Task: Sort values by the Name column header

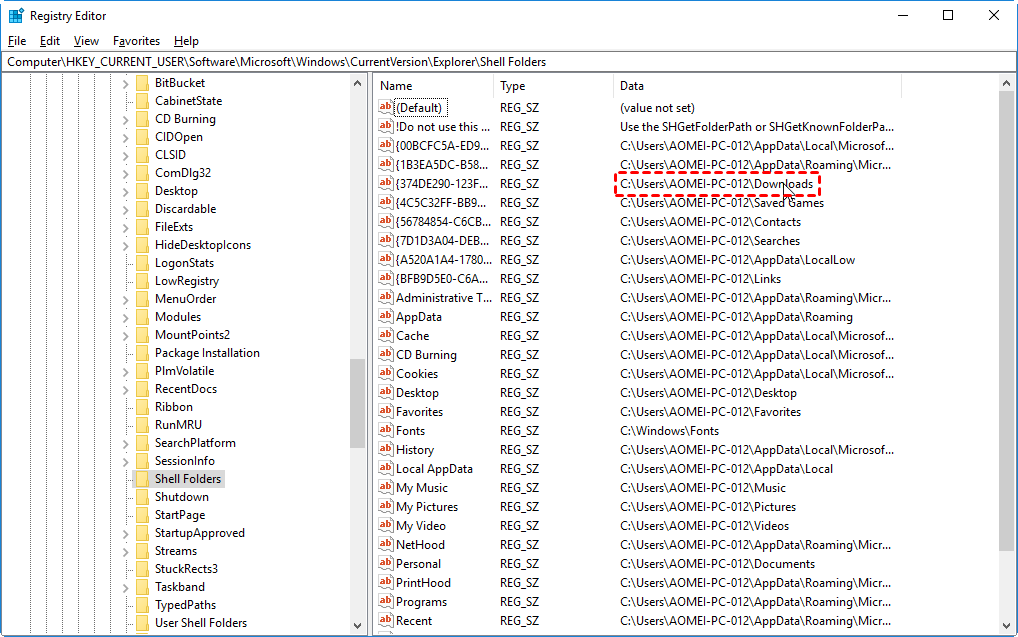Action: (x=433, y=86)
